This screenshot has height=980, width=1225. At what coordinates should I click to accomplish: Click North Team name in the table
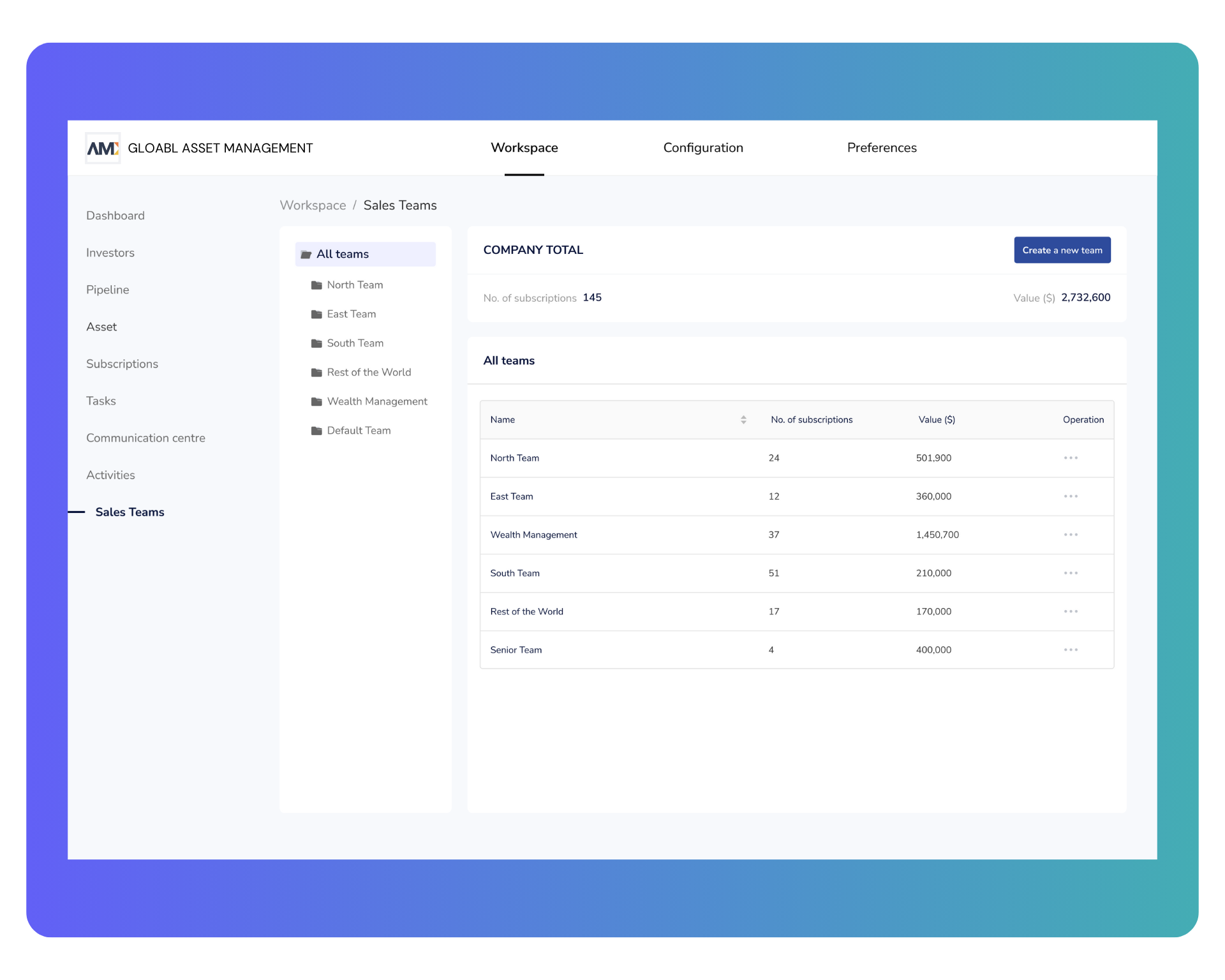click(x=514, y=458)
